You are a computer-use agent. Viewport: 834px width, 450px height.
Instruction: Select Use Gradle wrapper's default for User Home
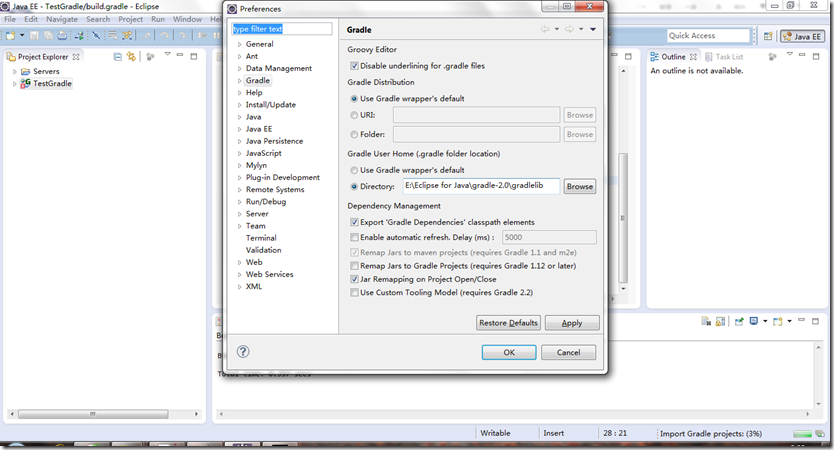tap(354, 170)
